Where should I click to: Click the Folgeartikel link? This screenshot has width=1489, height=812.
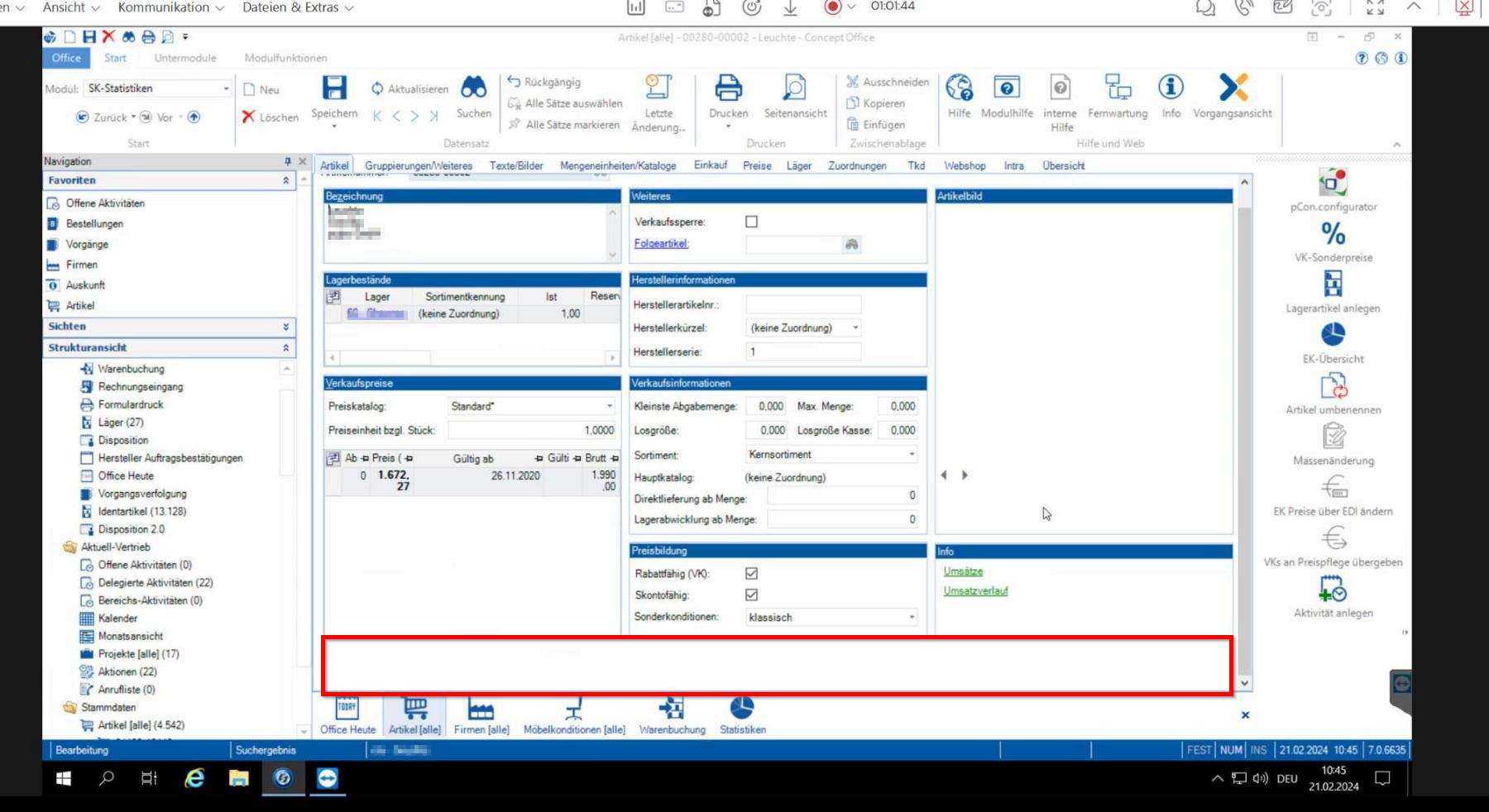coord(661,244)
